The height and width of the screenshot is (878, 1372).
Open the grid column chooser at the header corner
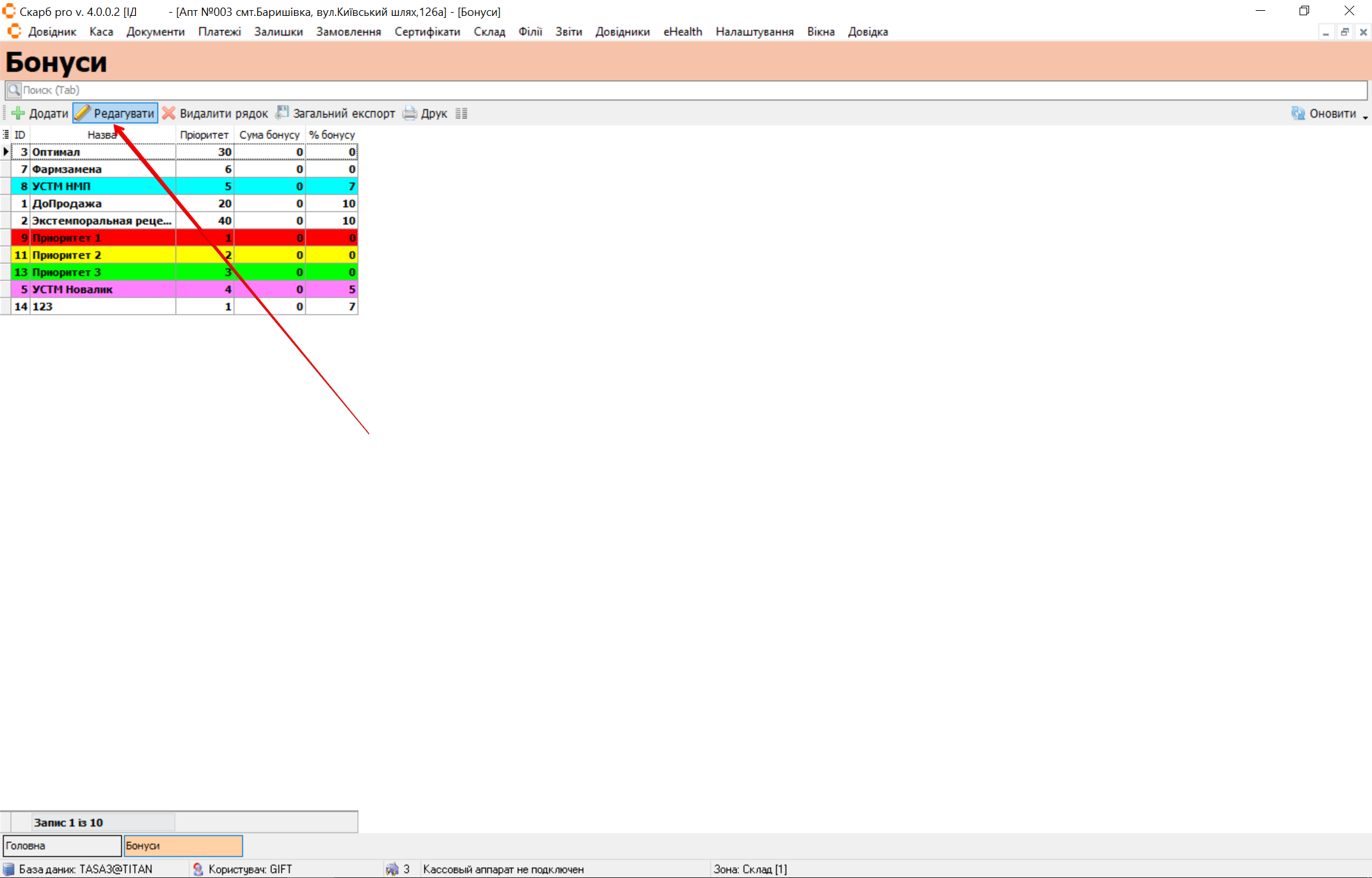[x=6, y=135]
